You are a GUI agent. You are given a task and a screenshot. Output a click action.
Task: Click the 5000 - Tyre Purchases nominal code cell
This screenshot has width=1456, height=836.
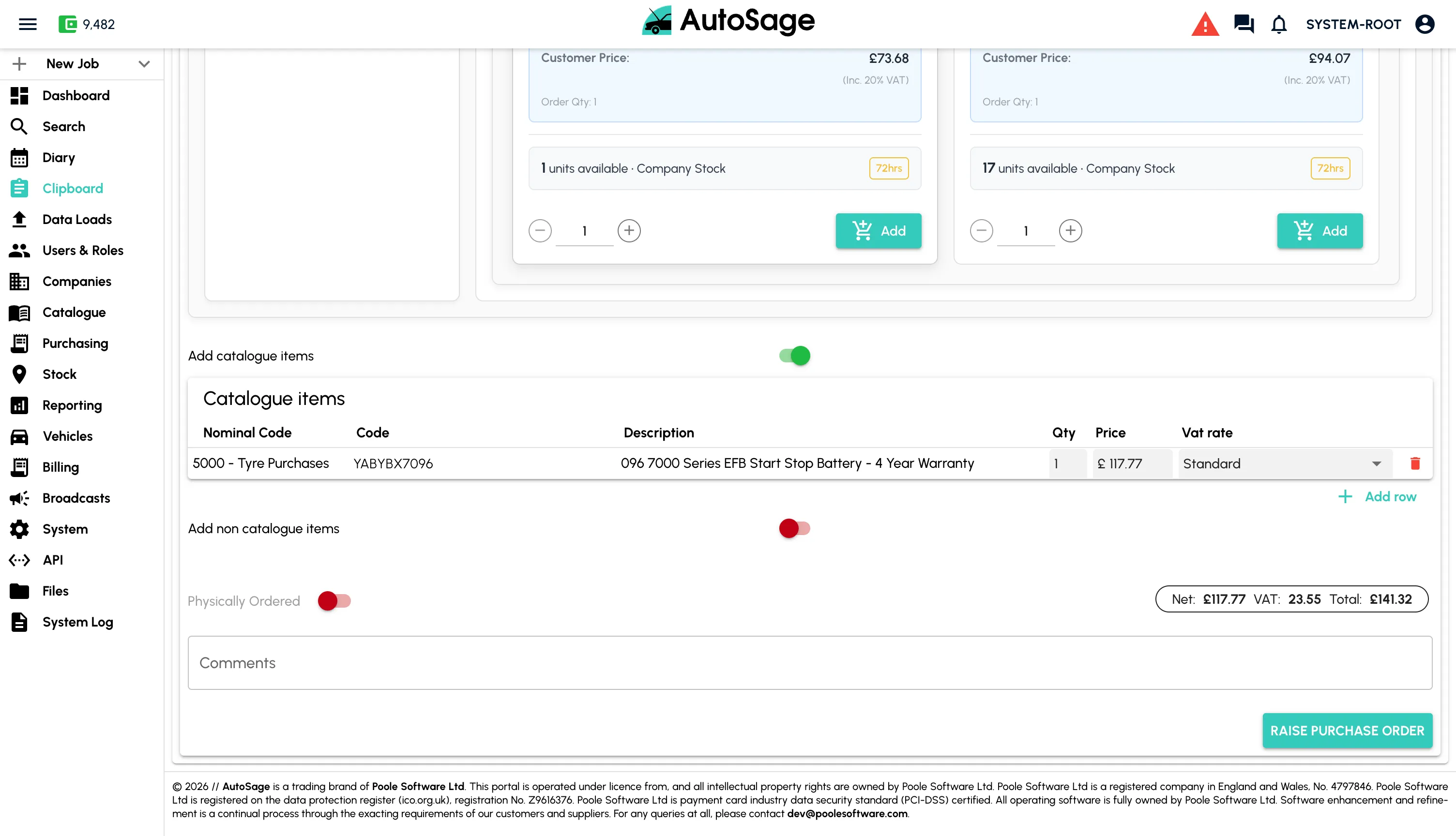click(x=261, y=463)
